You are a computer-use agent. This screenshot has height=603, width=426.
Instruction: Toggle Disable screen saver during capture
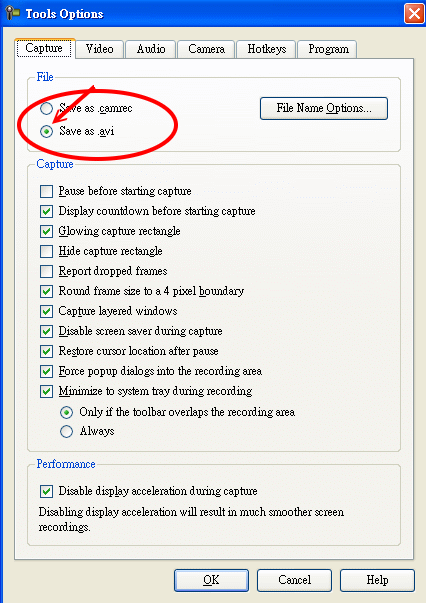pos(47,331)
